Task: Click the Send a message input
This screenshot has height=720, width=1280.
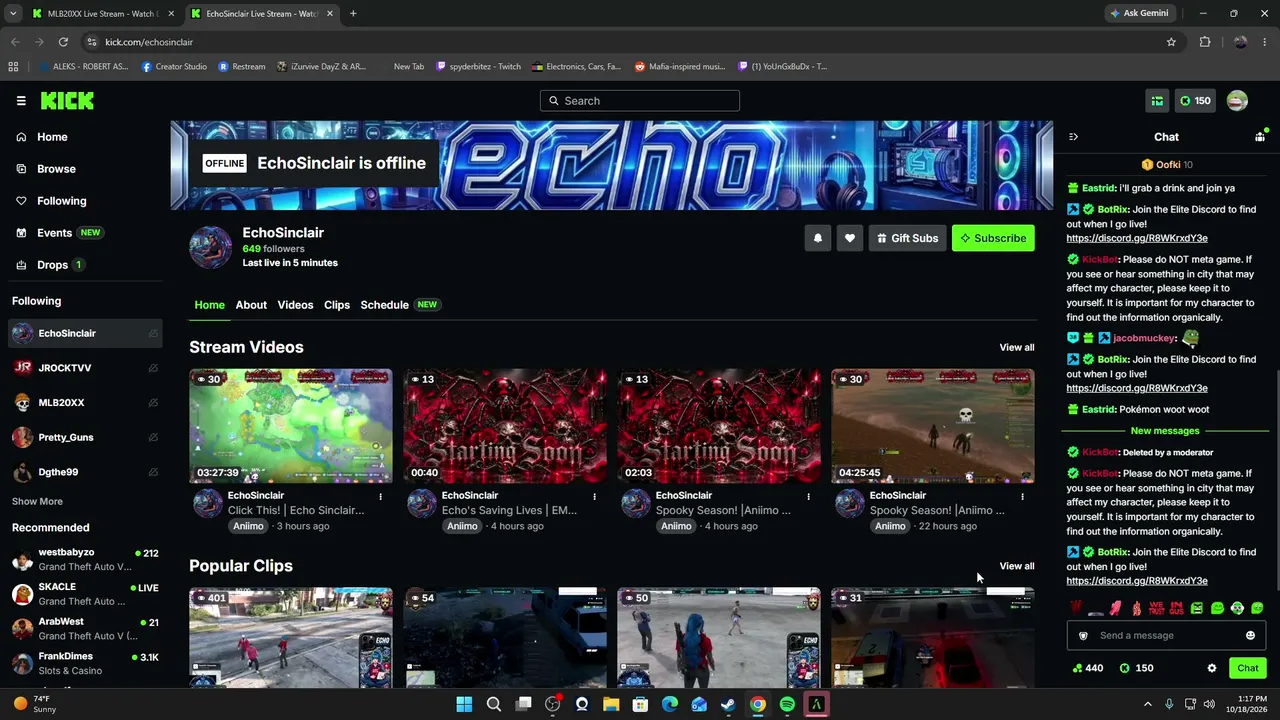Action: click(x=1165, y=636)
